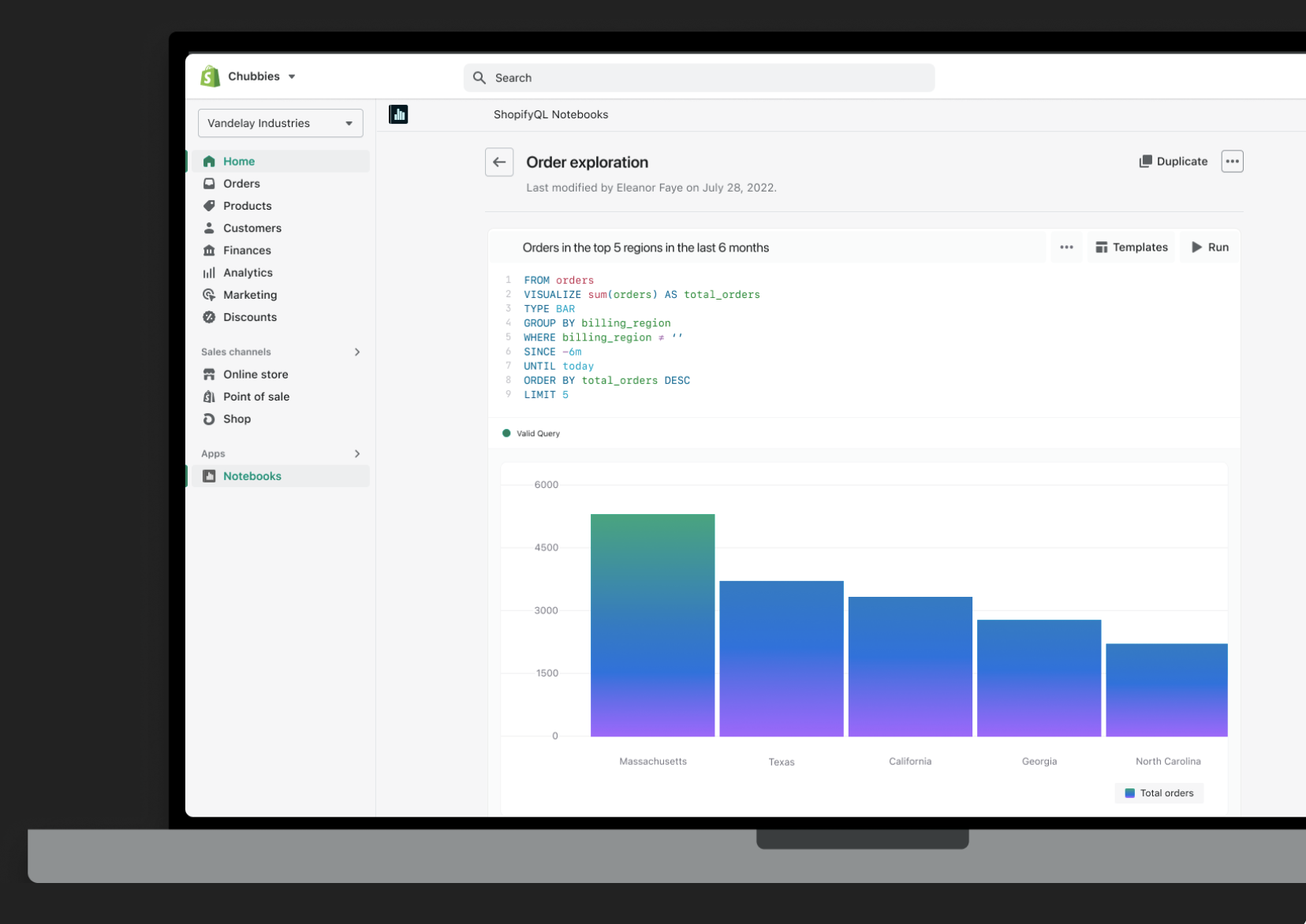Click the Georgia bar in chart
Screen dimensions: 1306x924
[1039, 678]
